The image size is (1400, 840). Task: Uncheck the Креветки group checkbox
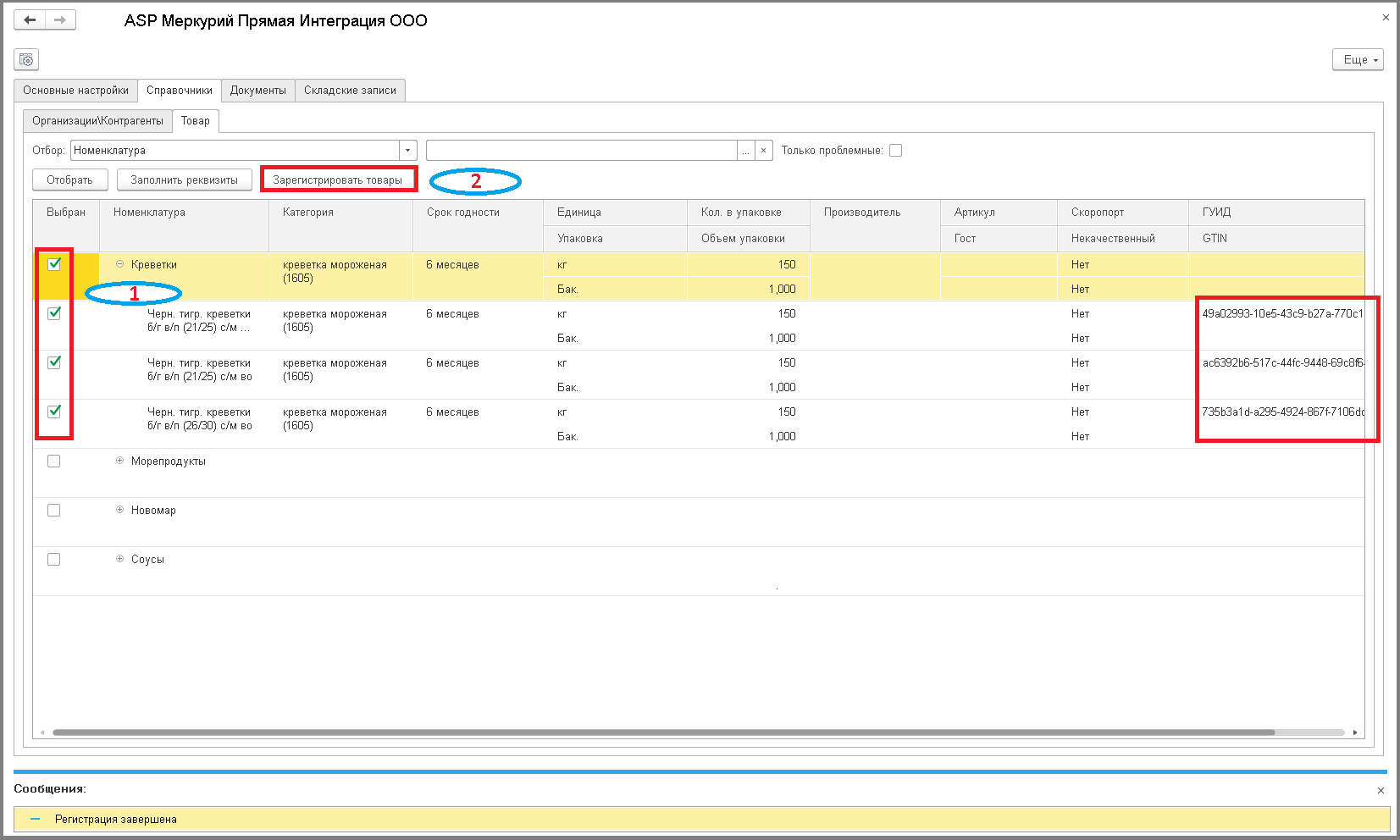click(x=54, y=264)
